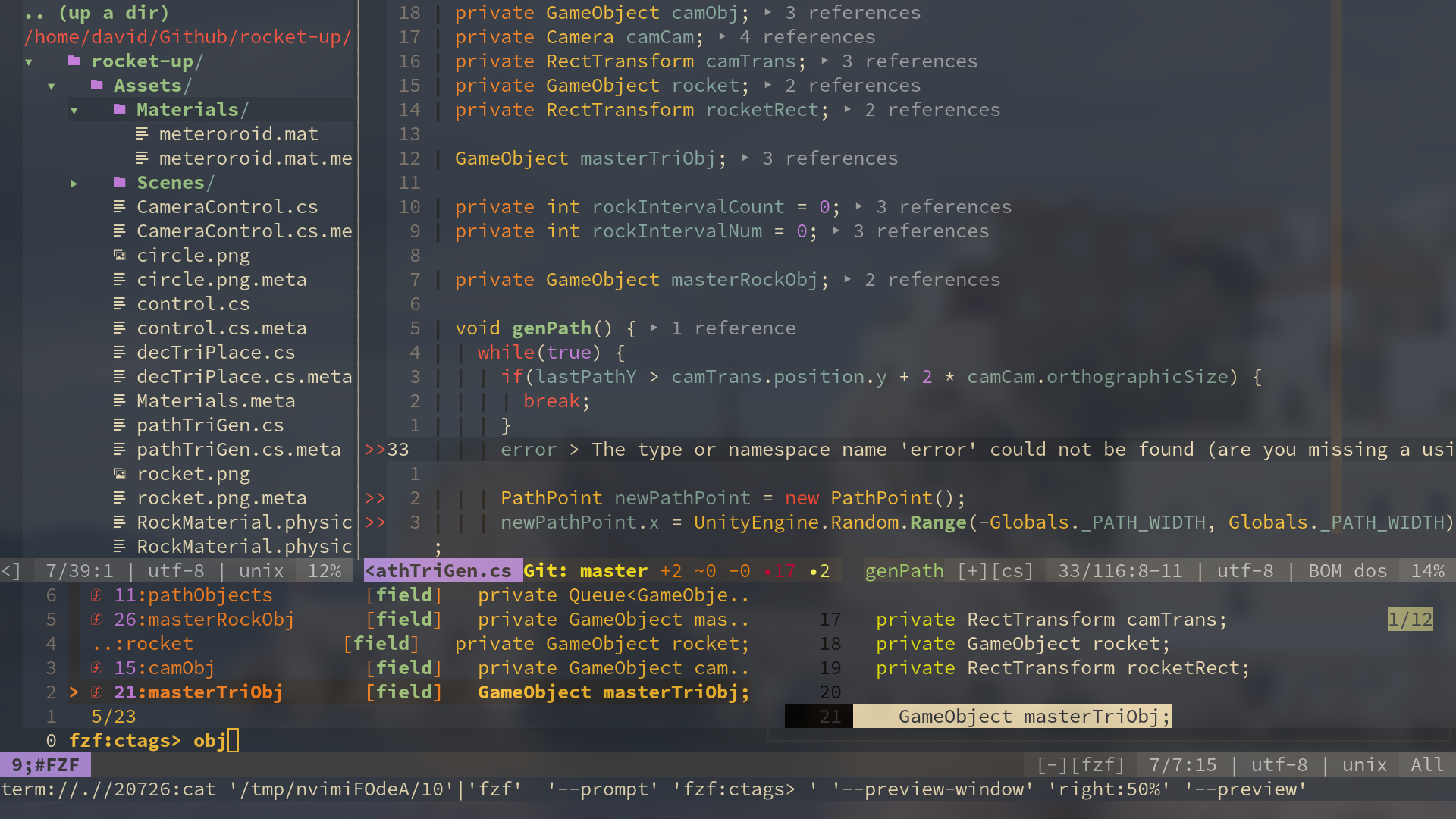Select the 21:masterTriObj fzf result
The height and width of the screenshot is (819, 1456).
click(x=198, y=692)
